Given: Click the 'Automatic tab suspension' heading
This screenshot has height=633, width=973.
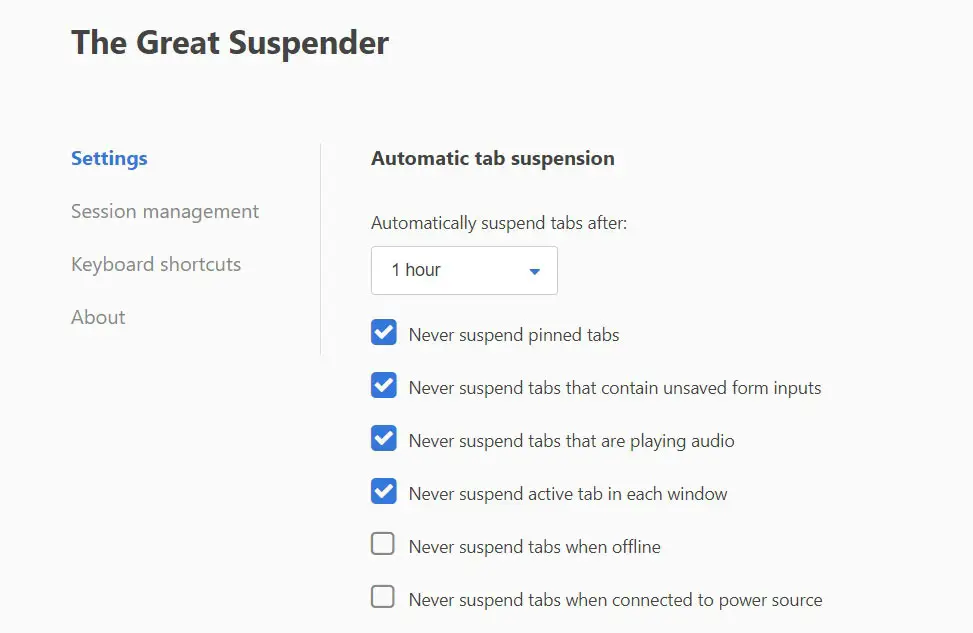Looking at the screenshot, I should point(493,159).
